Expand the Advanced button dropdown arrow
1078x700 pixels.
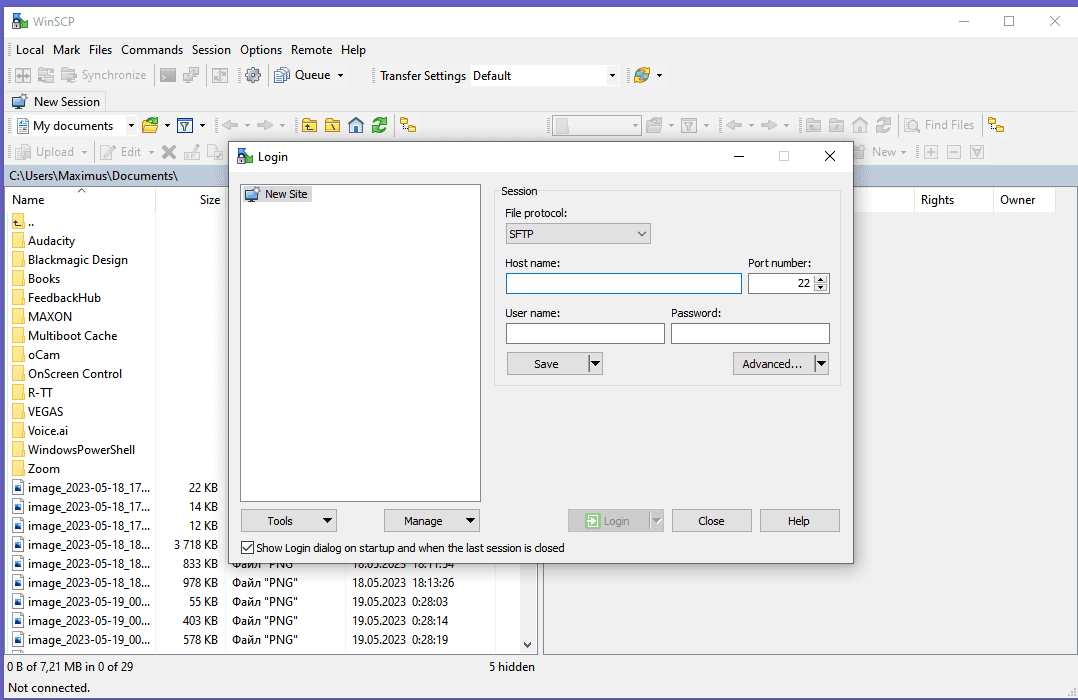[x=821, y=363]
